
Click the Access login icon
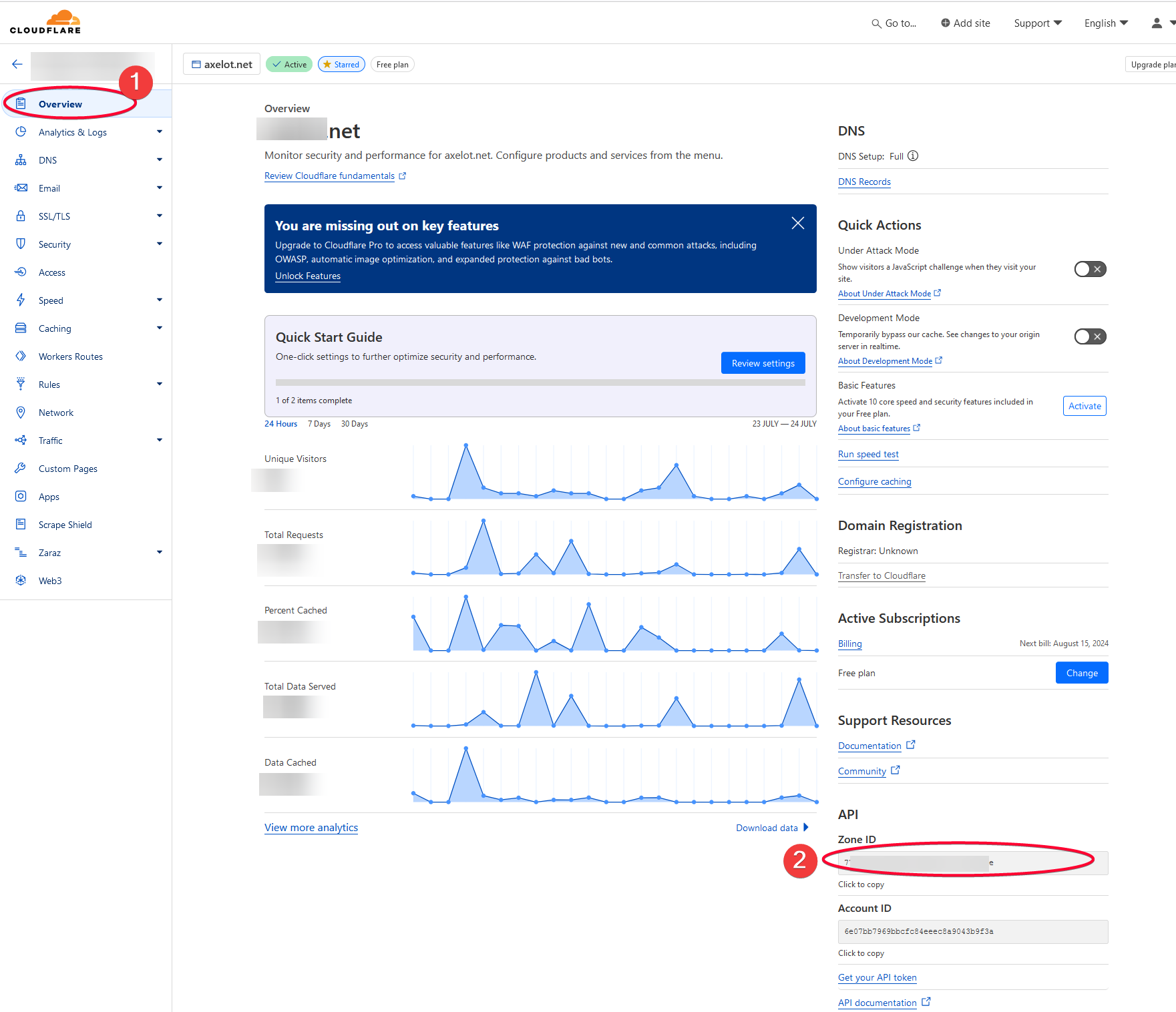(21, 272)
